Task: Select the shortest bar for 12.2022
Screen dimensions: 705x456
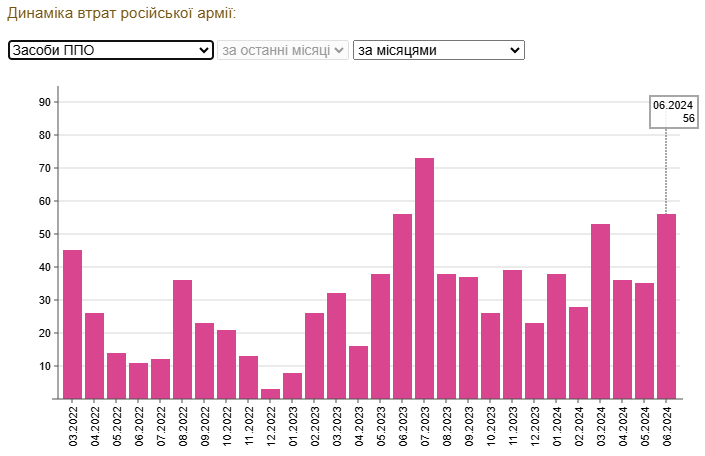Action: (x=270, y=393)
